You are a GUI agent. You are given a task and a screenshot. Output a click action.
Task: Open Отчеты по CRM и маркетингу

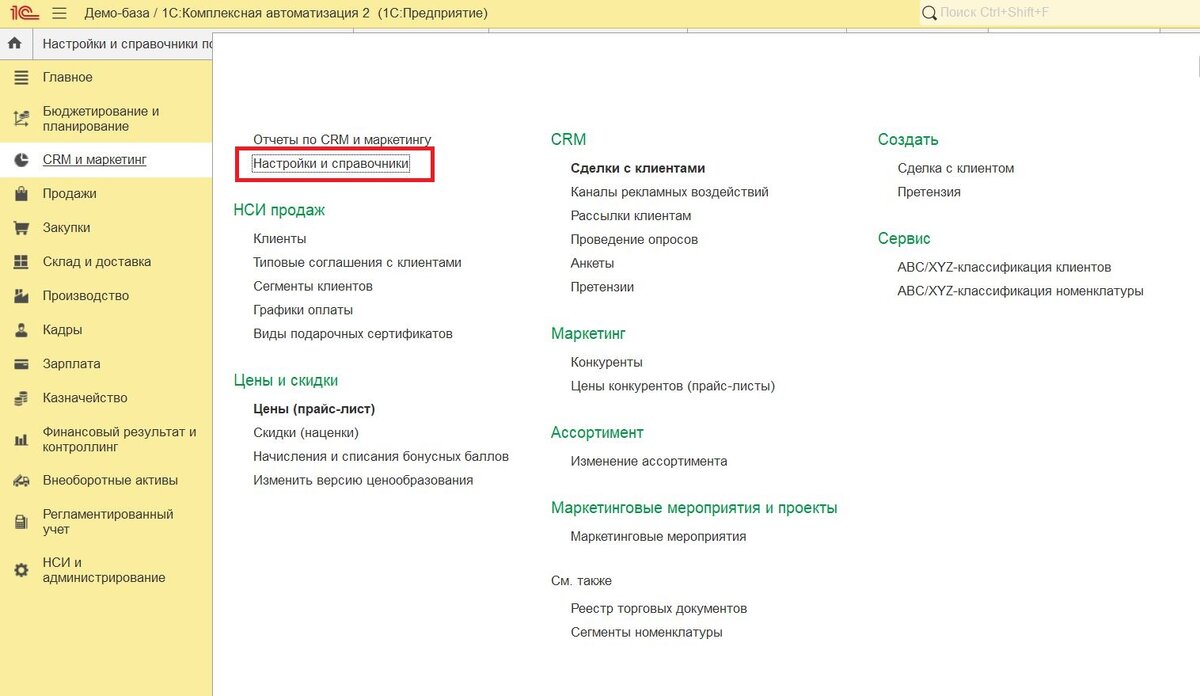click(x=342, y=140)
